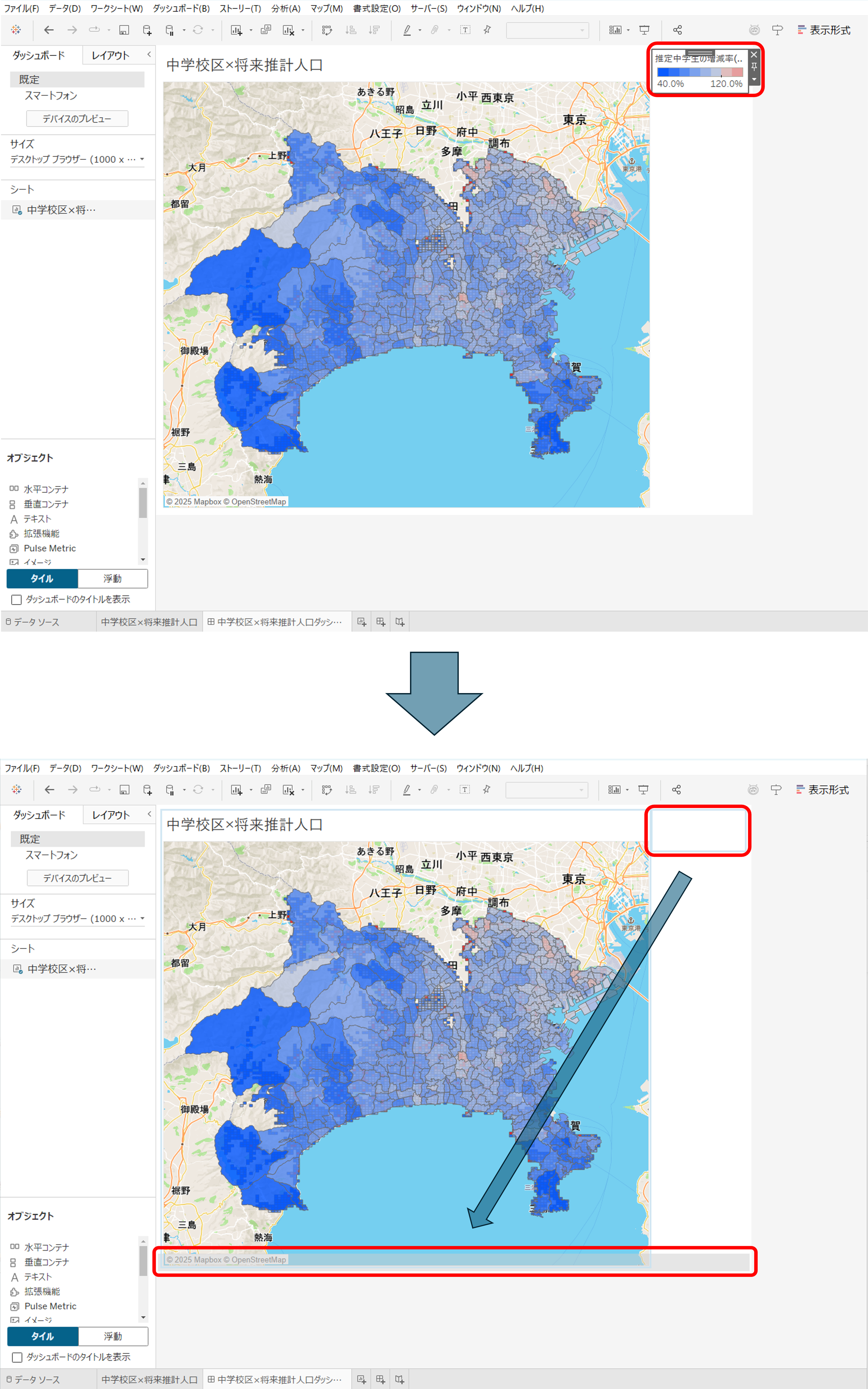Open ファイル(F) menu in upper window
The height and width of the screenshot is (1389, 868).
22,9
